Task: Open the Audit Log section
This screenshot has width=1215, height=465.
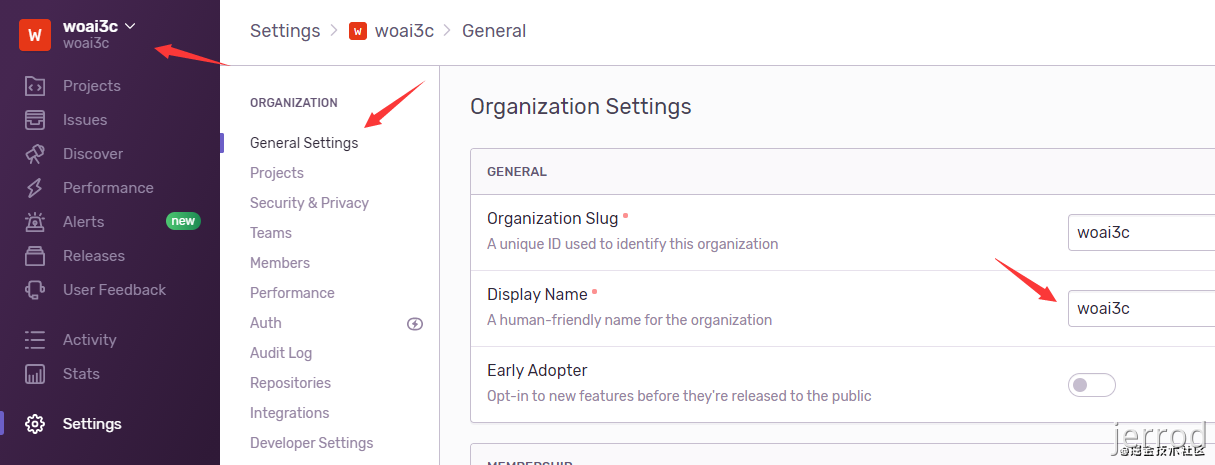Action: pyautogui.click(x=281, y=353)
